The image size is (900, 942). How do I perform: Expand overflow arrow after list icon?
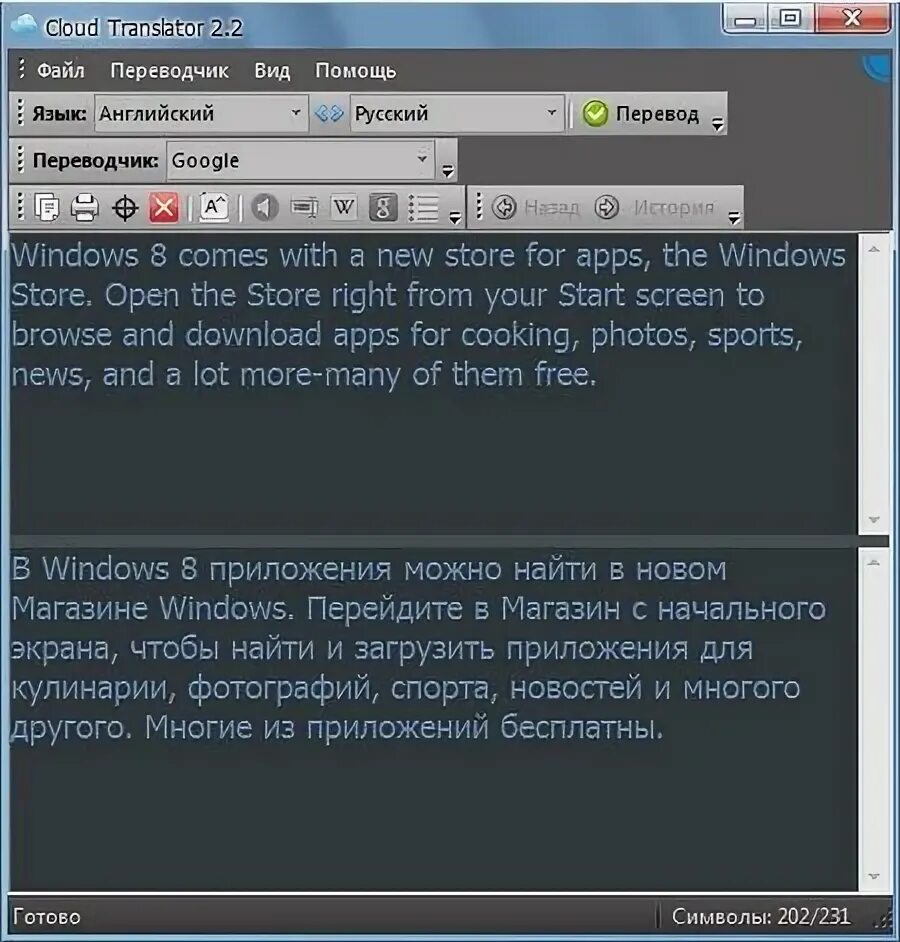click(x=455, y=217)
